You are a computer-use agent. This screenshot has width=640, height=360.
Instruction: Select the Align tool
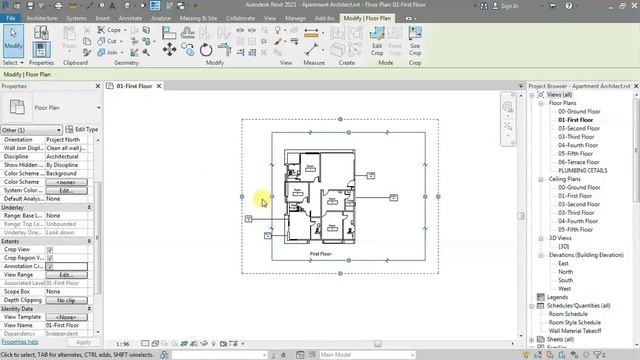[x=169, y=33]
